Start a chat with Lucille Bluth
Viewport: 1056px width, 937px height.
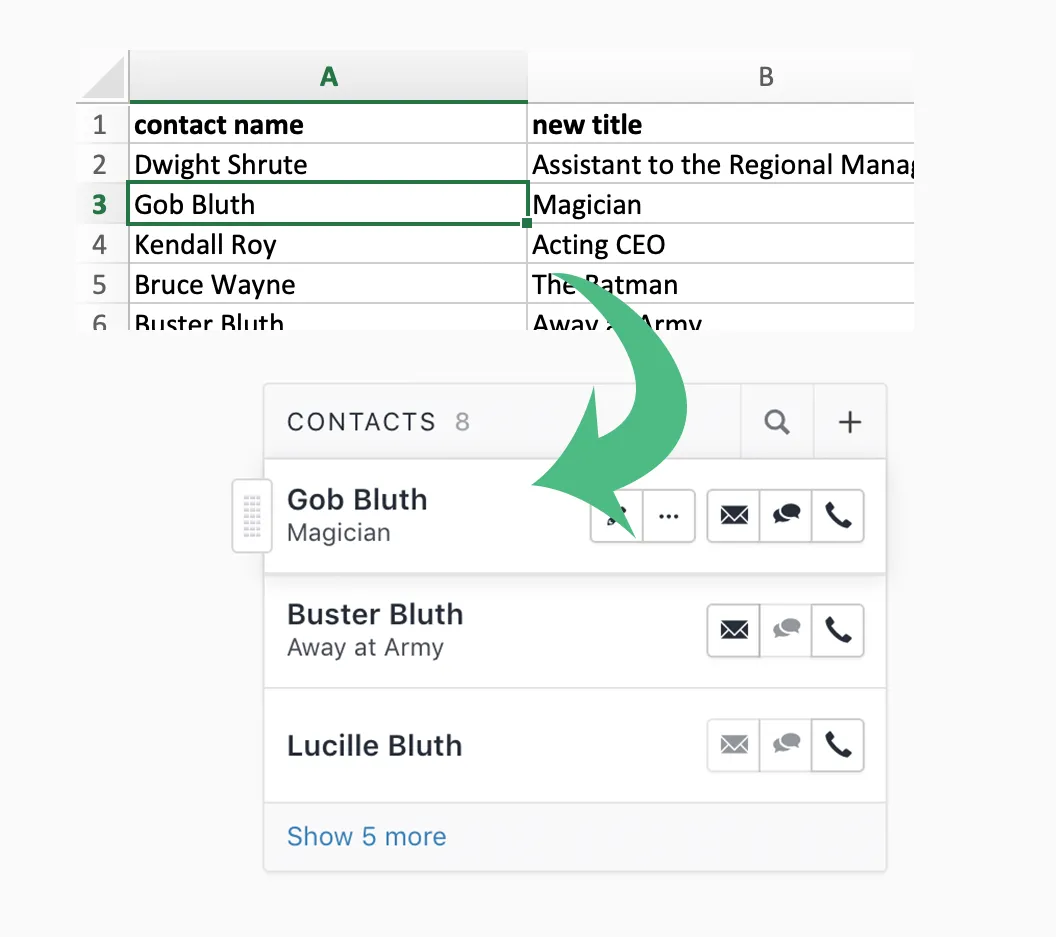click(x=786, y=745)
